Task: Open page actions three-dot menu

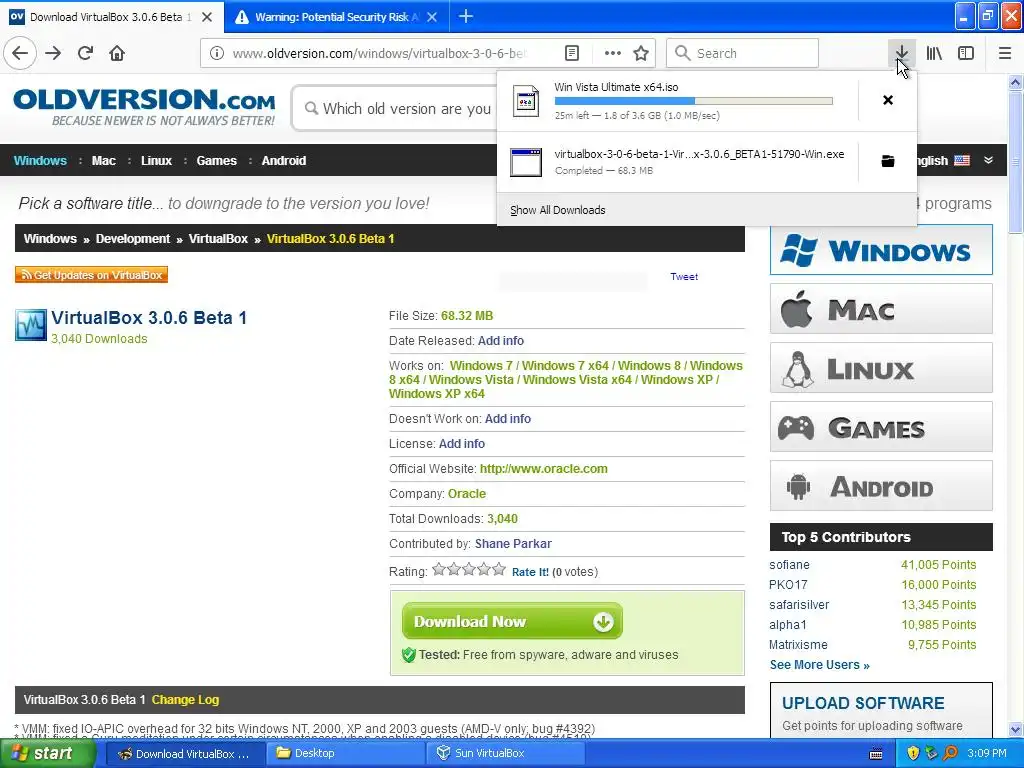Action: coord(613,53)
